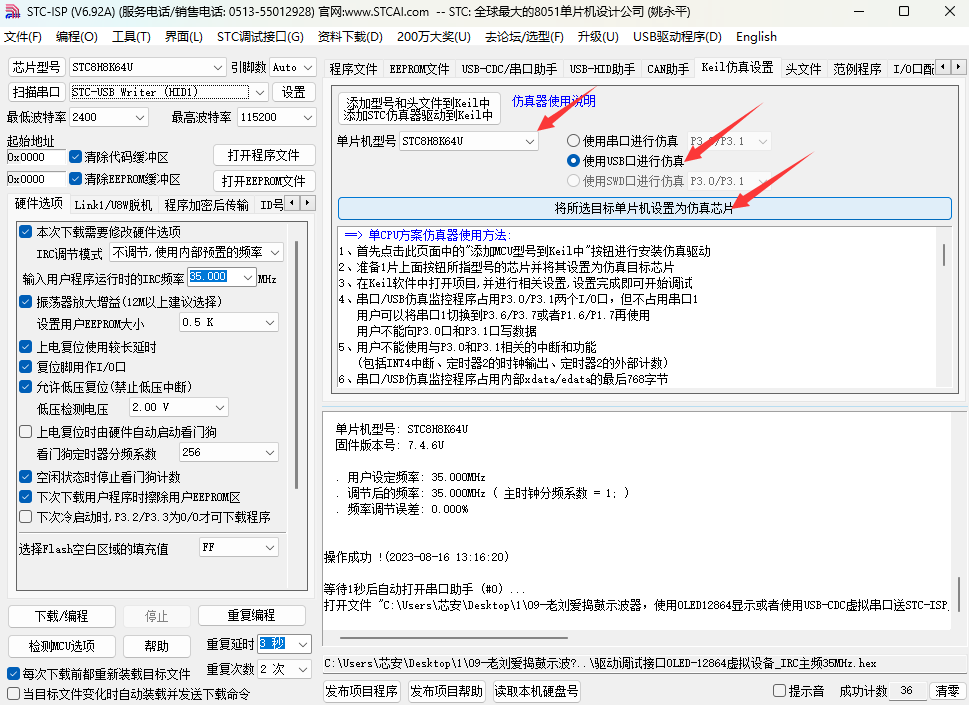Toggle 清除代码缓冲区 checkbox
This screenshot has height=705, width=969.
[75, 157]
